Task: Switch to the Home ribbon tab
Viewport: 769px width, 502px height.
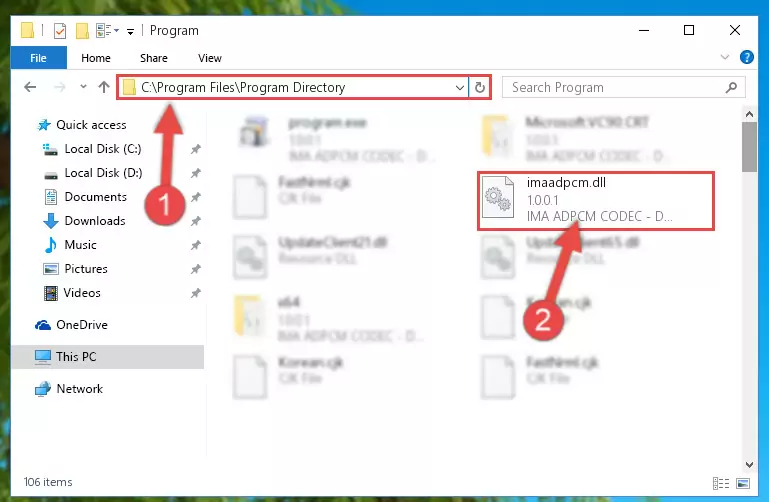Action: click(96, 58)
